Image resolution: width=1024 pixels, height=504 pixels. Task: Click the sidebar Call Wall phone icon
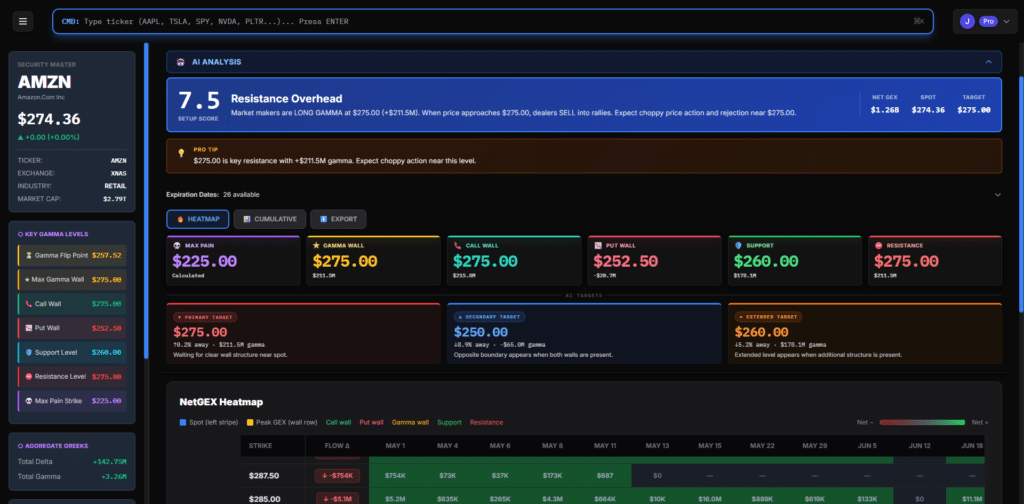27,304
